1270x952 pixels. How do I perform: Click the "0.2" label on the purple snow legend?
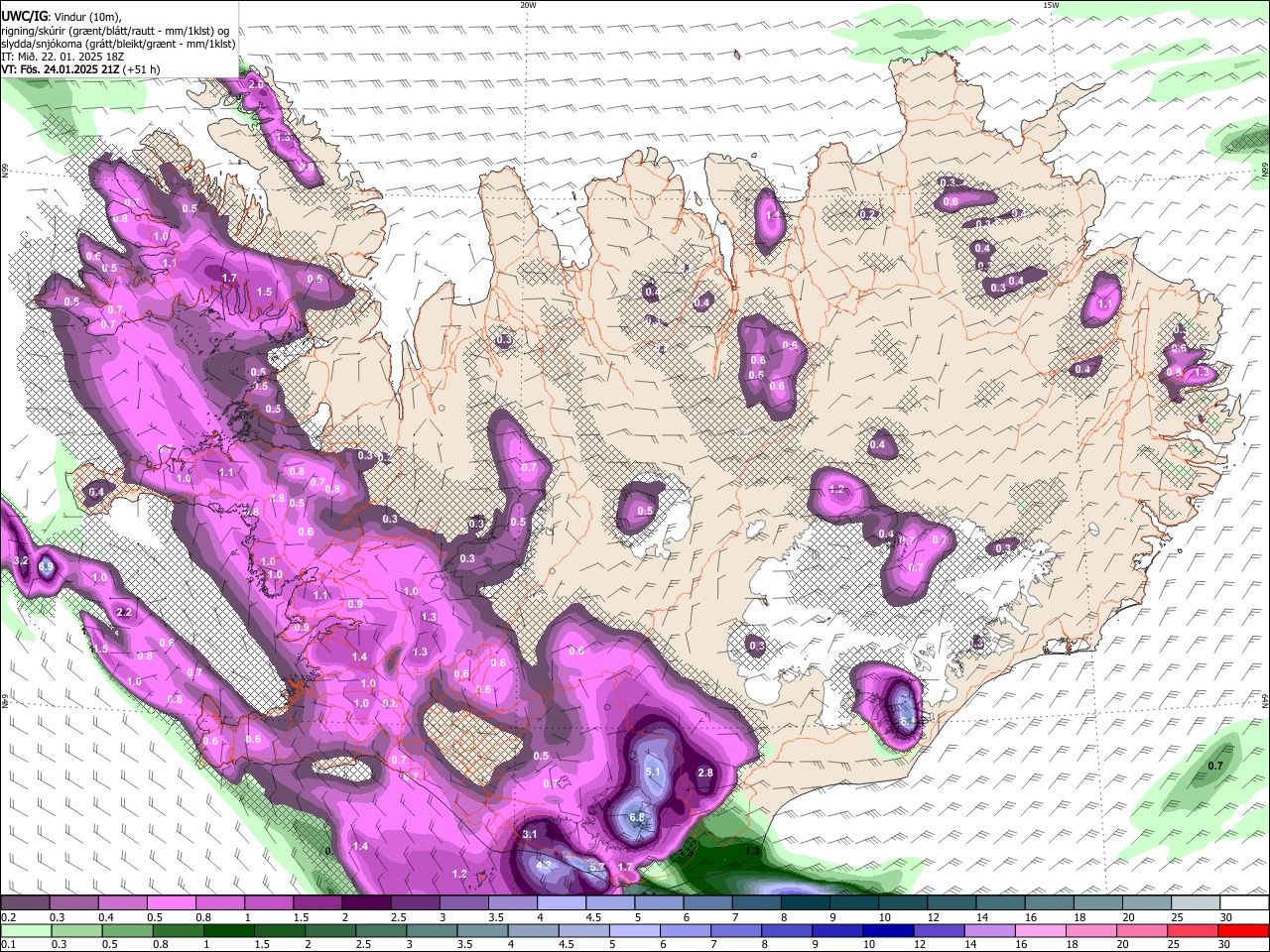[8, 917]
